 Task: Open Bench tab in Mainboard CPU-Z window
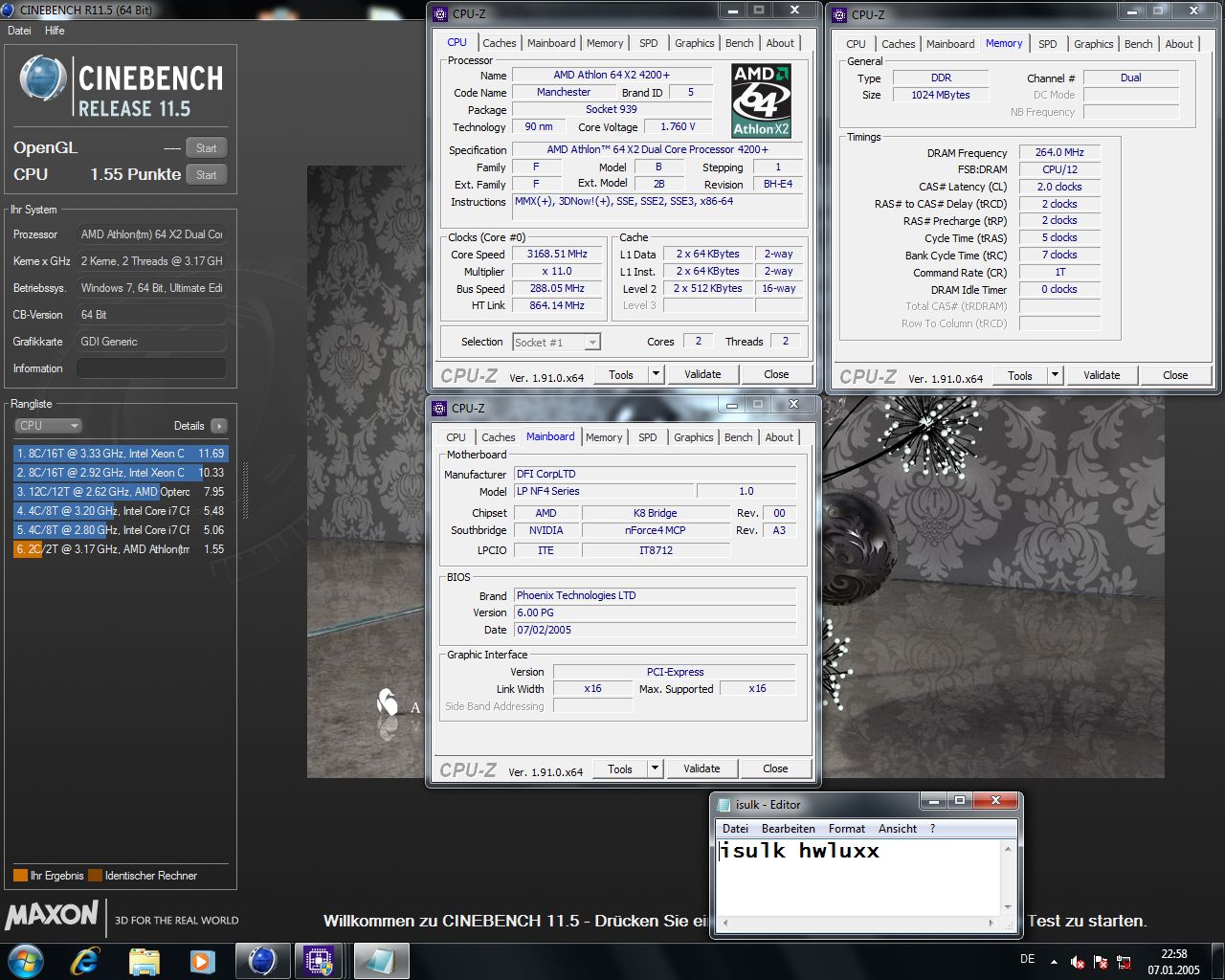tap(739, 437)
